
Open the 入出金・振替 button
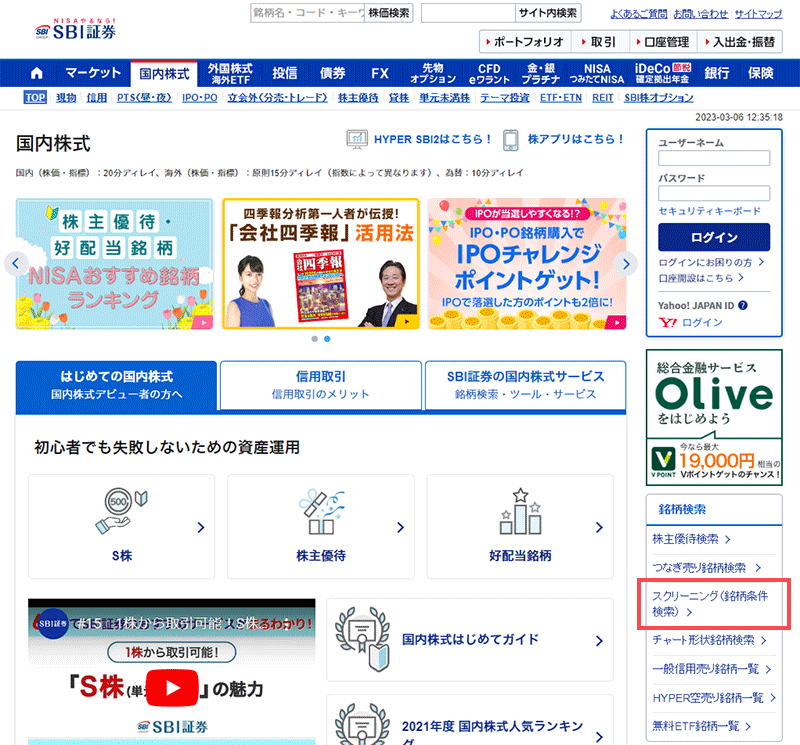click(740, 42)
